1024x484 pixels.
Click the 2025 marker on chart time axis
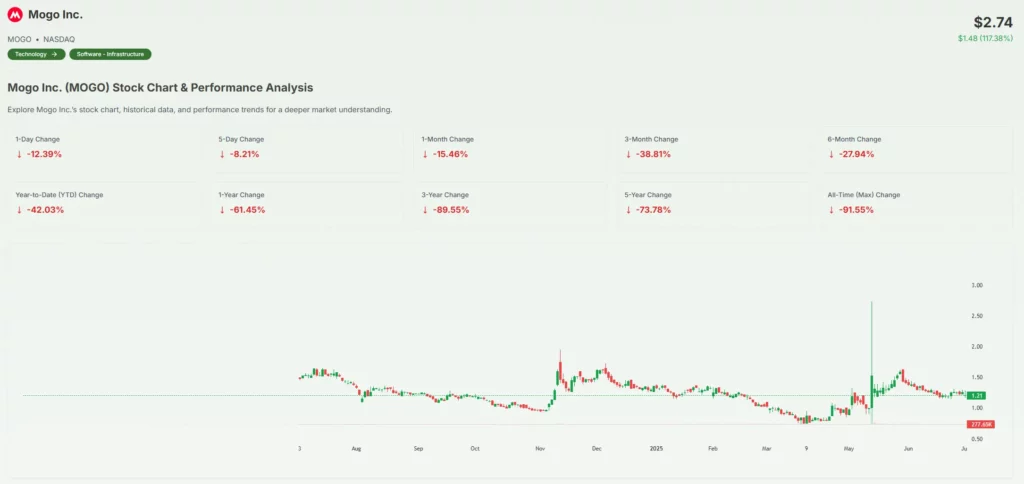click(x=655, y=450)
